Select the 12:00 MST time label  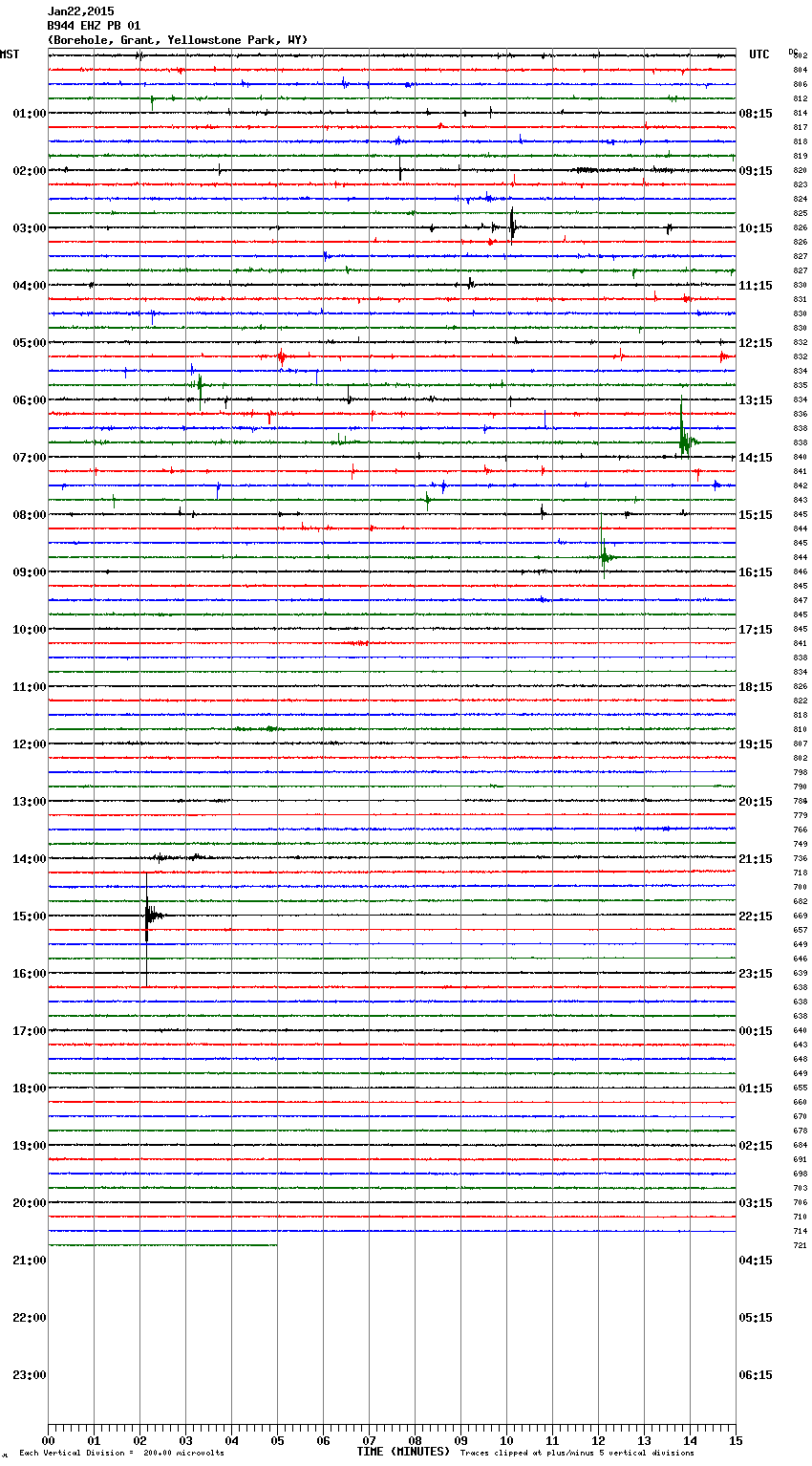[29, 744]
